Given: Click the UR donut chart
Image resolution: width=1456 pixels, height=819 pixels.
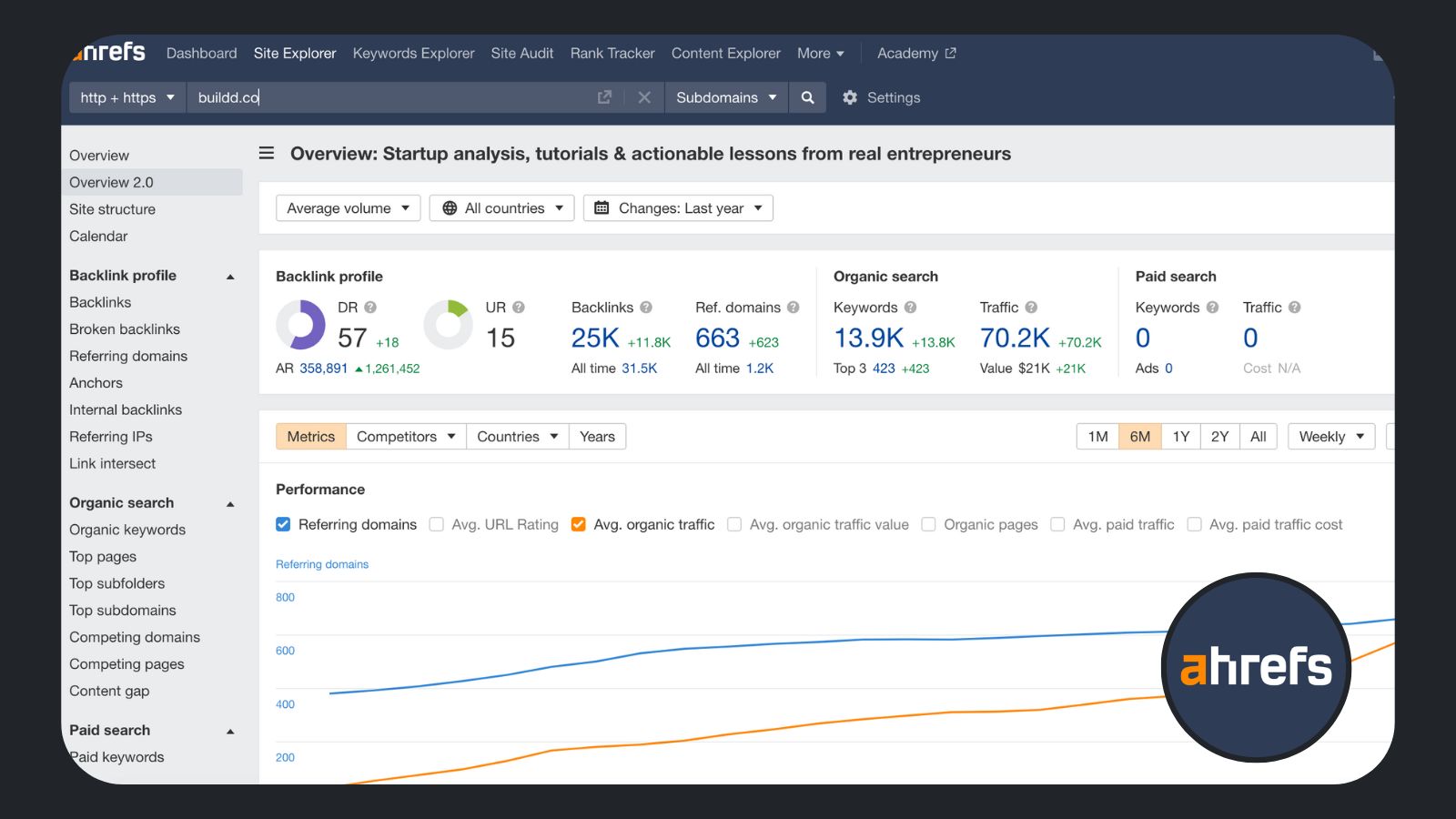Looking at the screenshot, I should [449, 325].
